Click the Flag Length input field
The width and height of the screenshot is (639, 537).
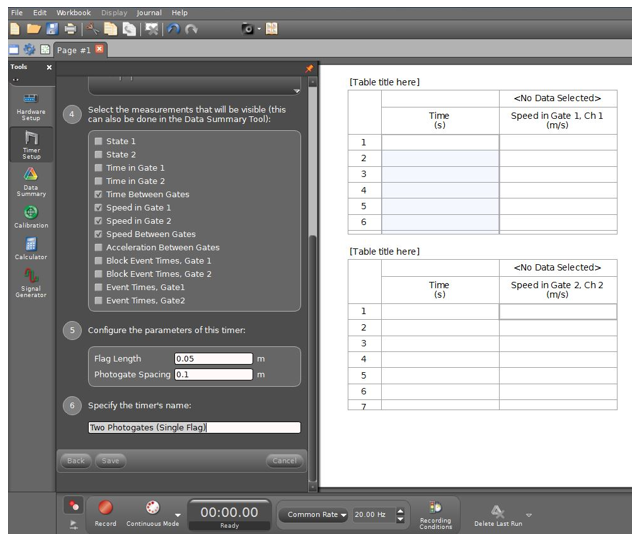[212, 358]
